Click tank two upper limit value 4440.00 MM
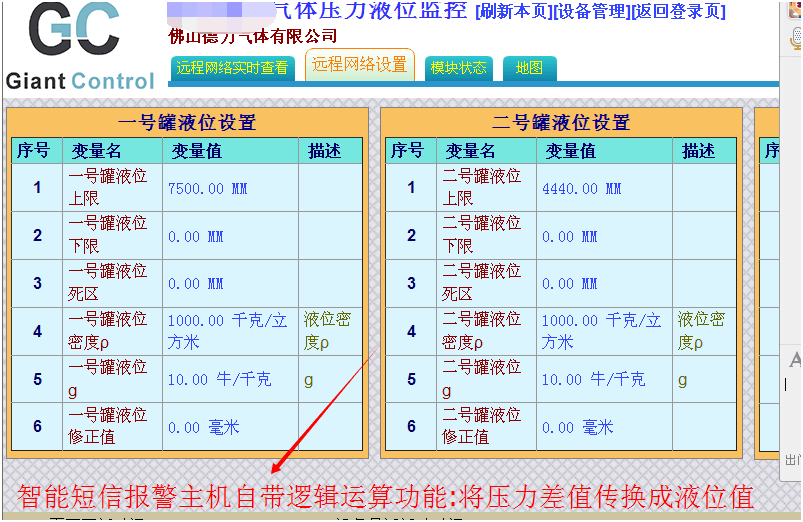 click(581, 188)
